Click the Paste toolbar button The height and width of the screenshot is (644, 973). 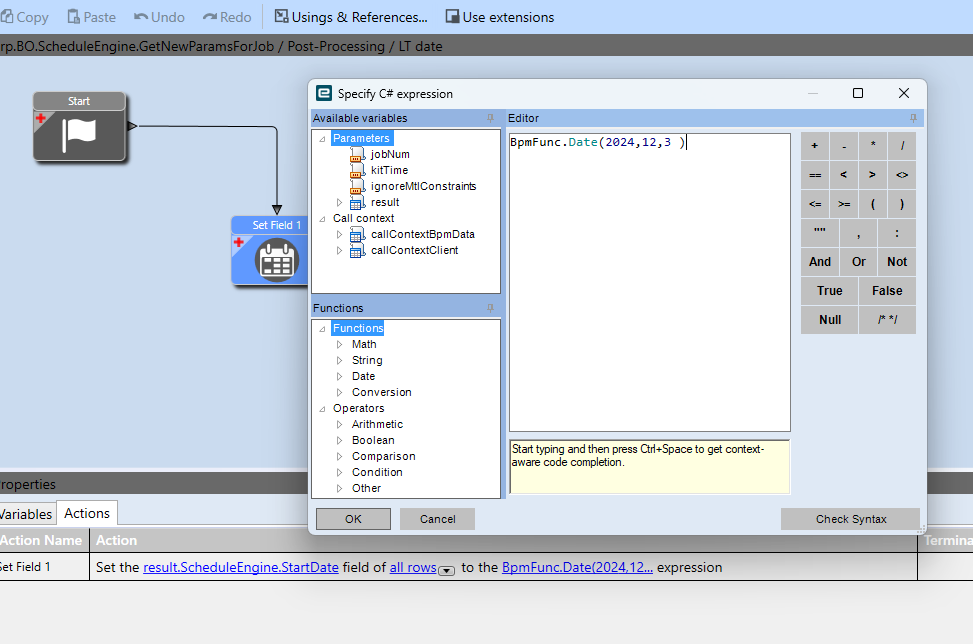(x=92, y=17)
